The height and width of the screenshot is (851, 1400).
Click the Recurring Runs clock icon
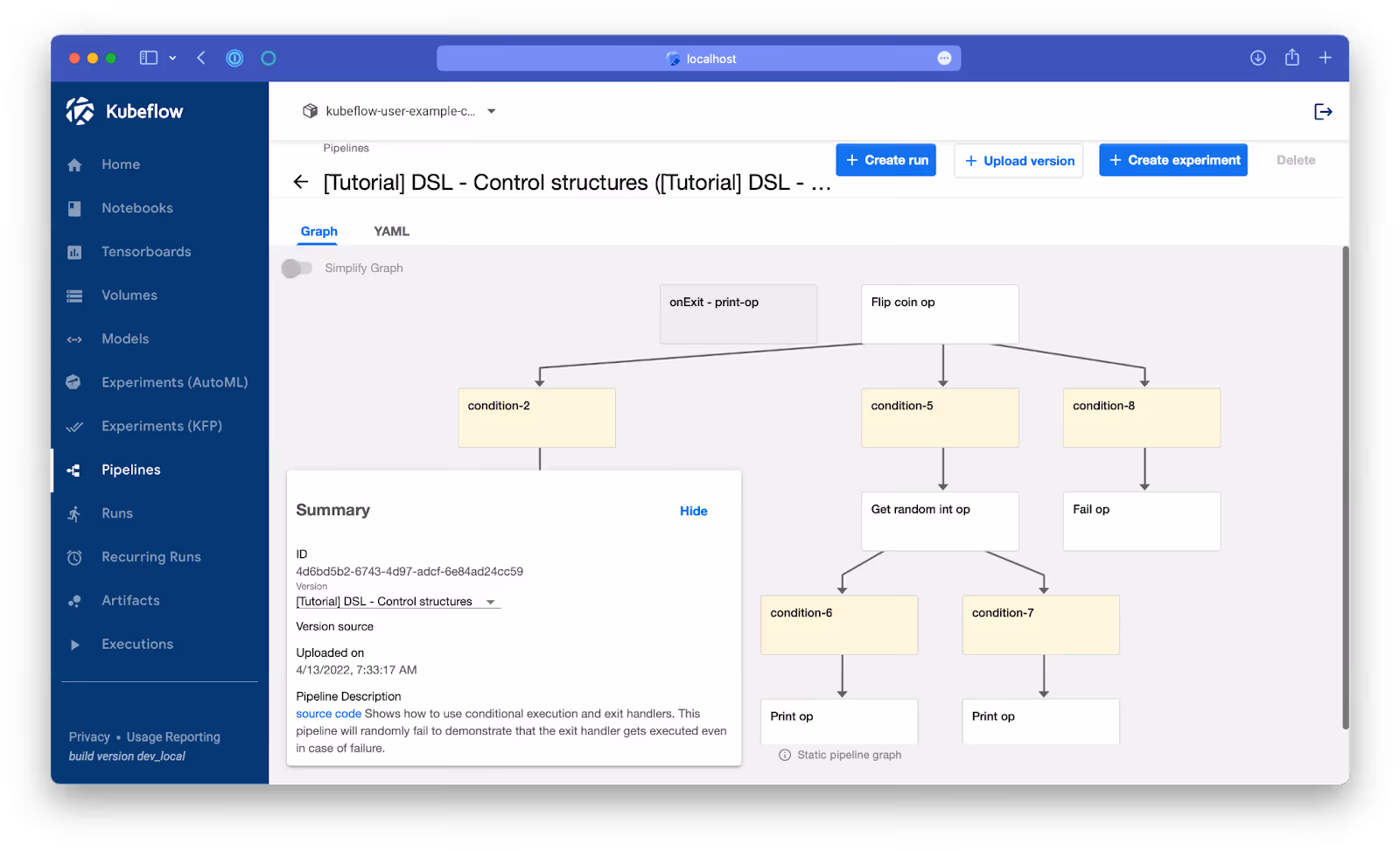[74, 557]
